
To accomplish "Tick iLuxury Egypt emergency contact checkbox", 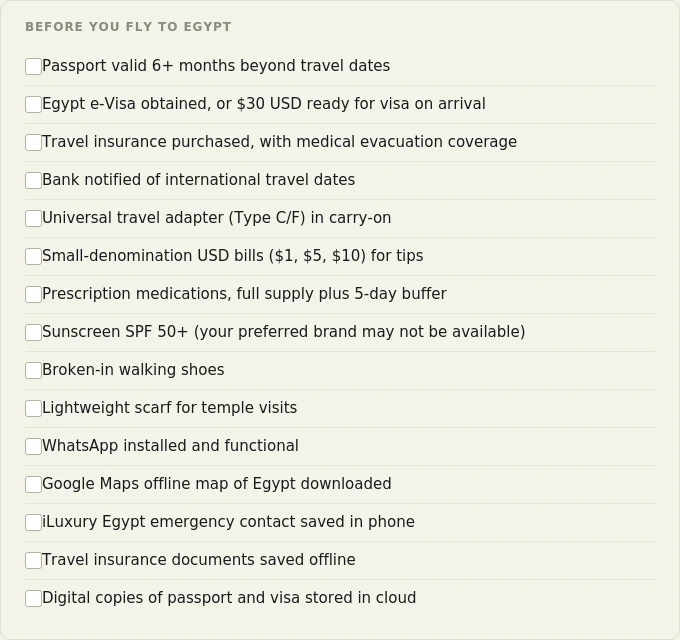I will point(33,522).
